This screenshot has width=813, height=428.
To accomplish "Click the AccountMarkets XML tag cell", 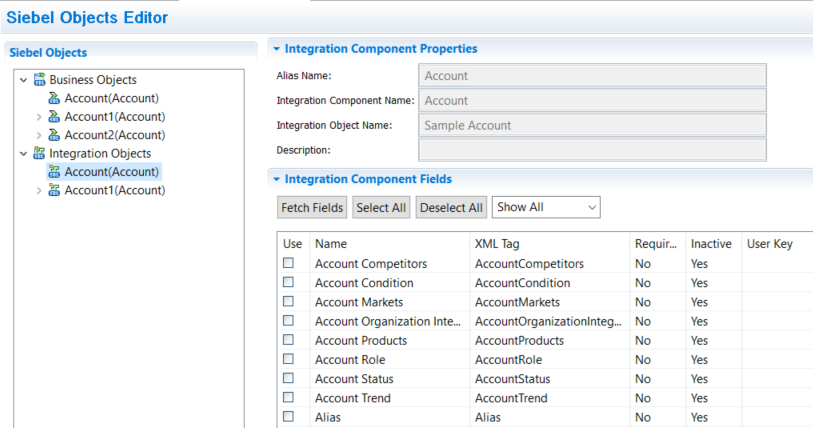I will point(517,302).
